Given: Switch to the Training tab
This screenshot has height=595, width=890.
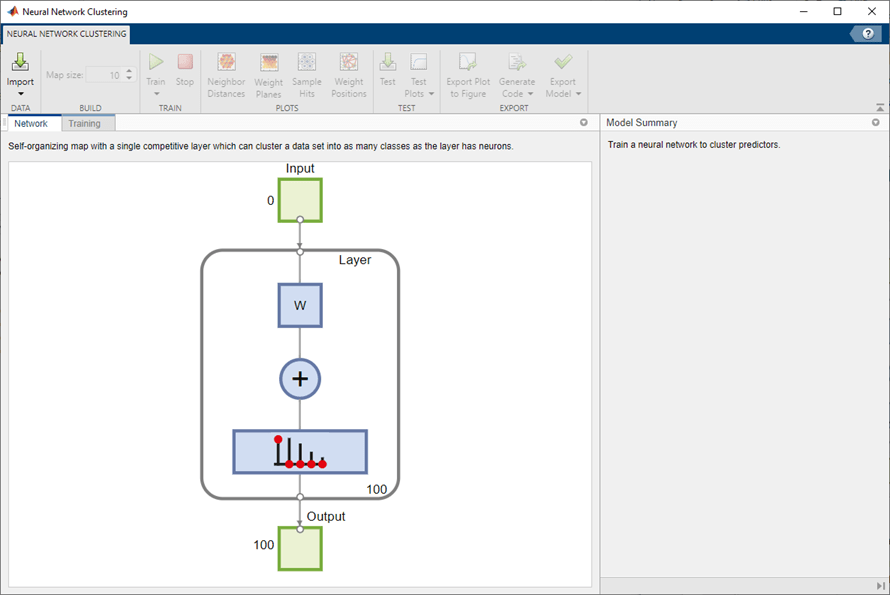Looking at the screenshot, I should 85,123.
